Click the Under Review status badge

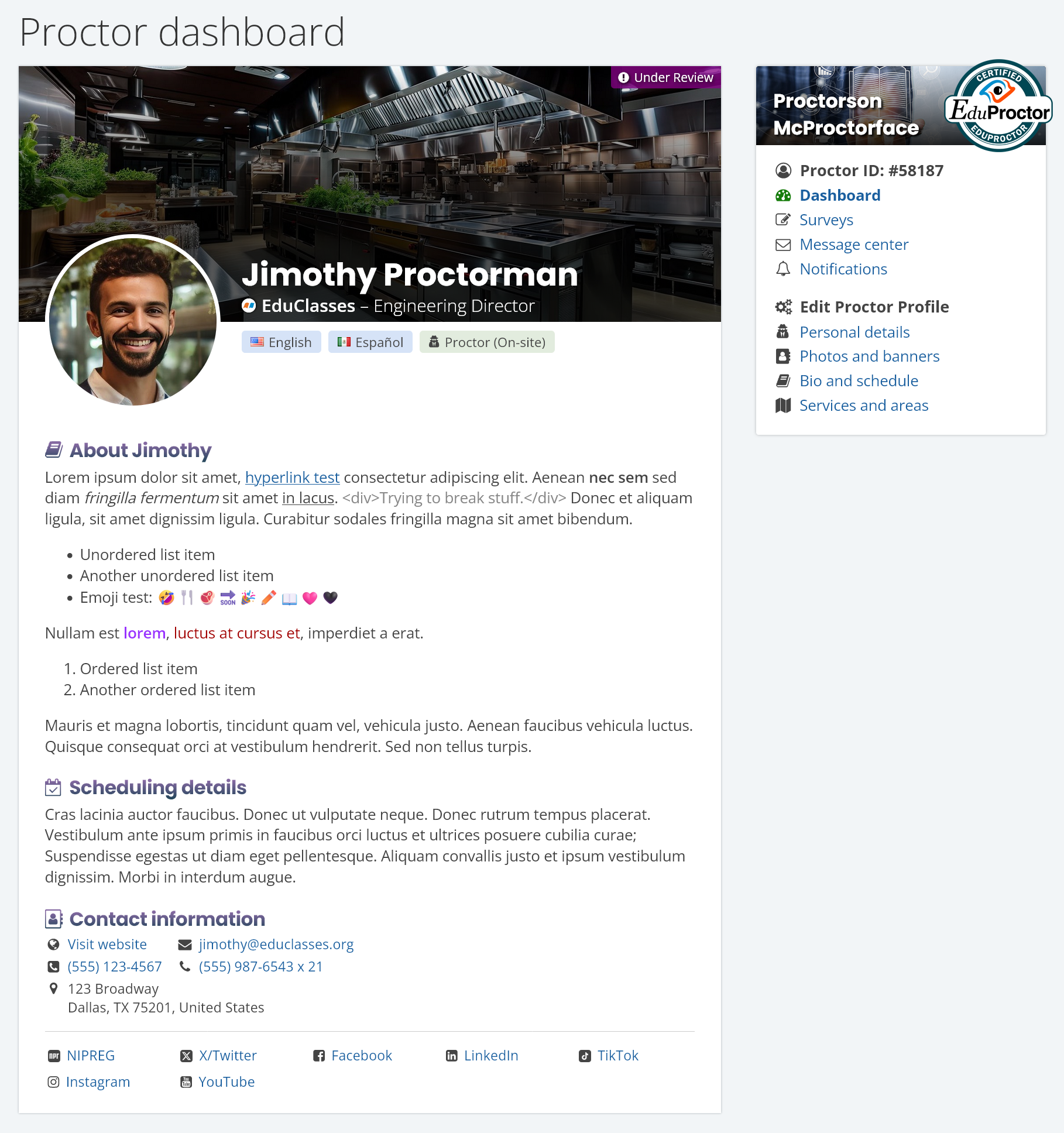pos(666,78)
